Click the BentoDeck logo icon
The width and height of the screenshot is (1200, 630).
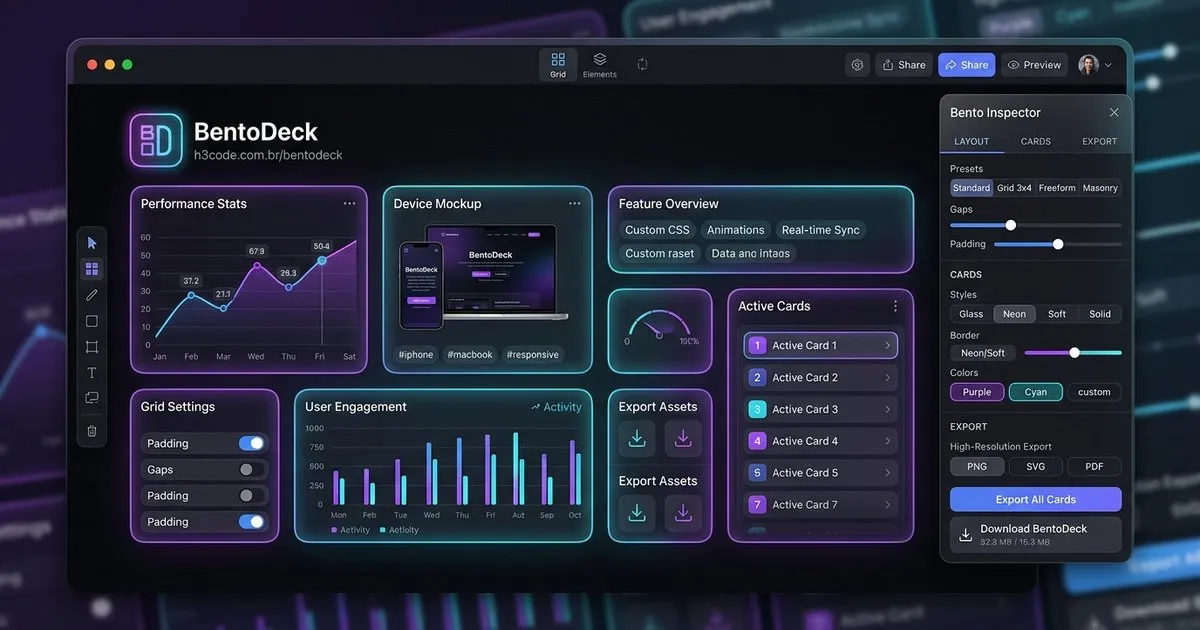click(x=156, y=139)
